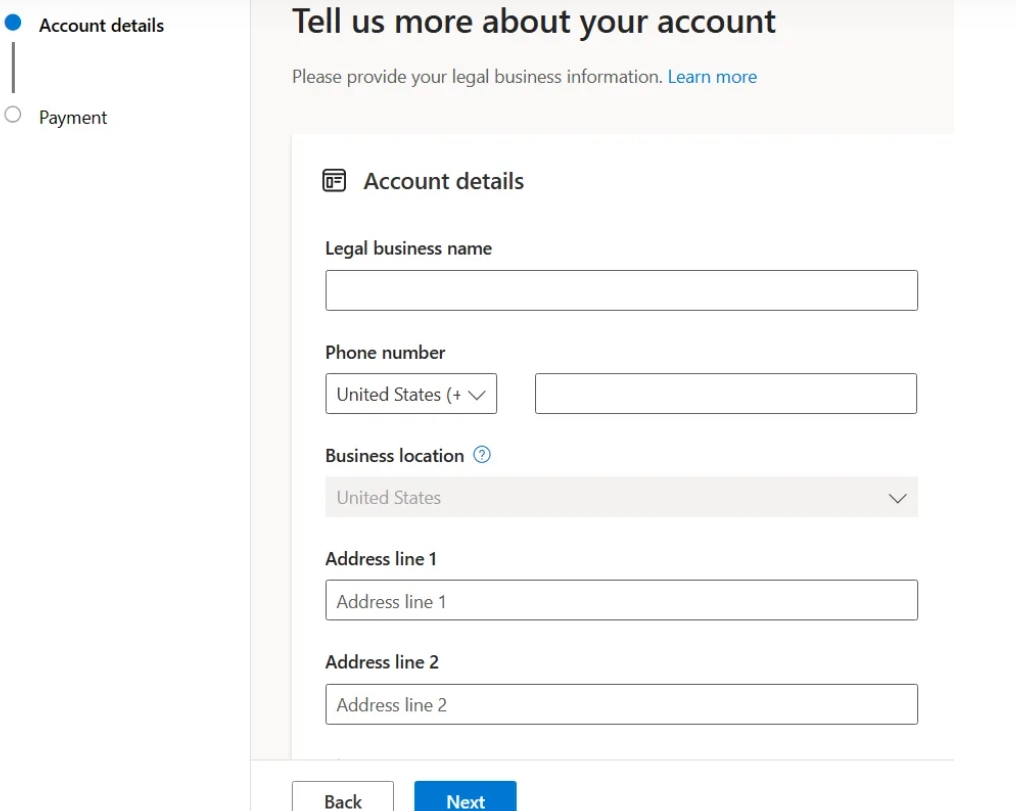This screenshot has width=1016, height=811.
Task: Open the Account details step label
Action: tap(101, 25)
